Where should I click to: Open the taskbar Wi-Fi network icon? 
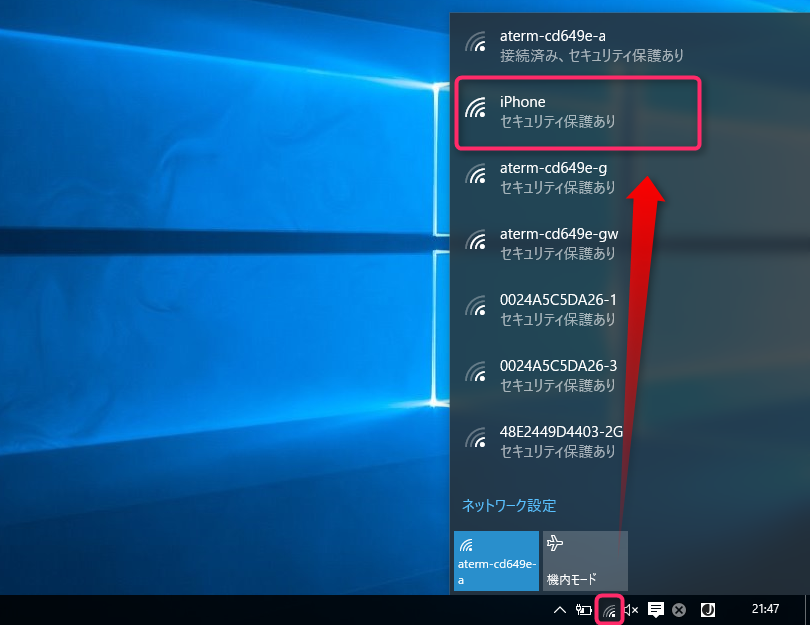(x=610, y=611)
